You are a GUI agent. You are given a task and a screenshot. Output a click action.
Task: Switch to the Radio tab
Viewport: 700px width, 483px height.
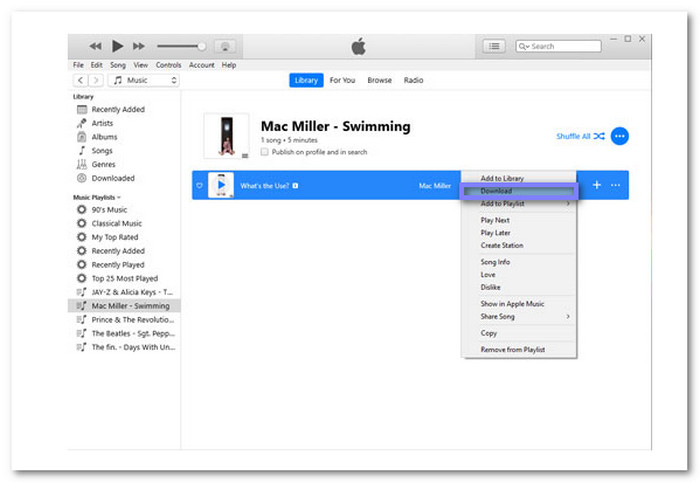pyautogui.click(x=413, y=80)
